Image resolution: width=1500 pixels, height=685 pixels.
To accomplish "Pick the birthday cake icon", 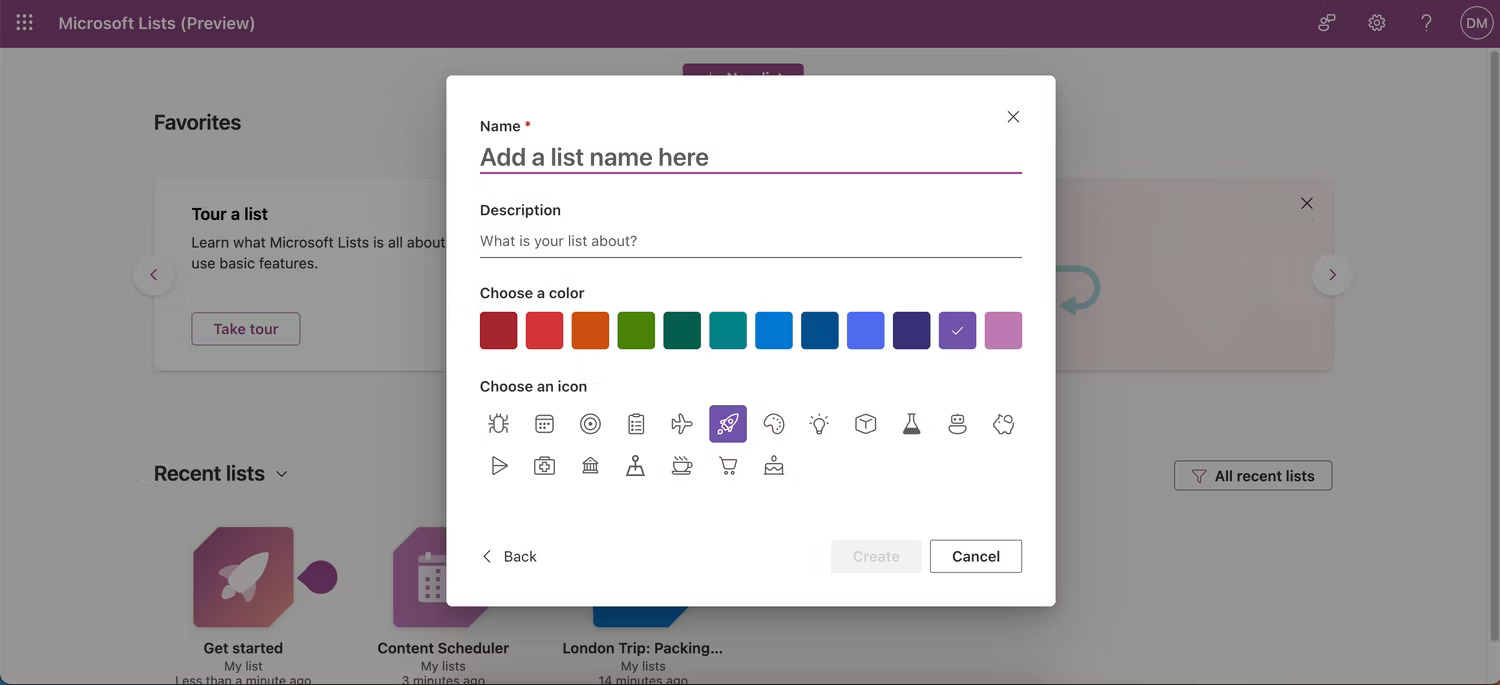I will pos(774,466).
